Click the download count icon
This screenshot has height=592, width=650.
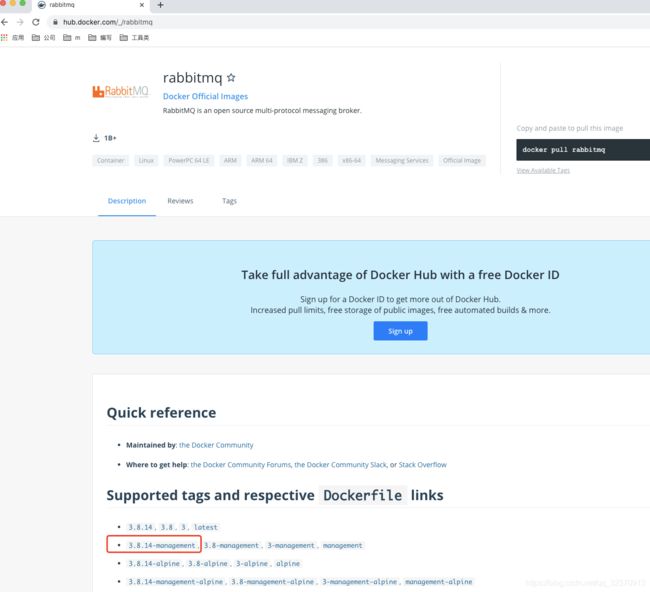click(96, 138)
